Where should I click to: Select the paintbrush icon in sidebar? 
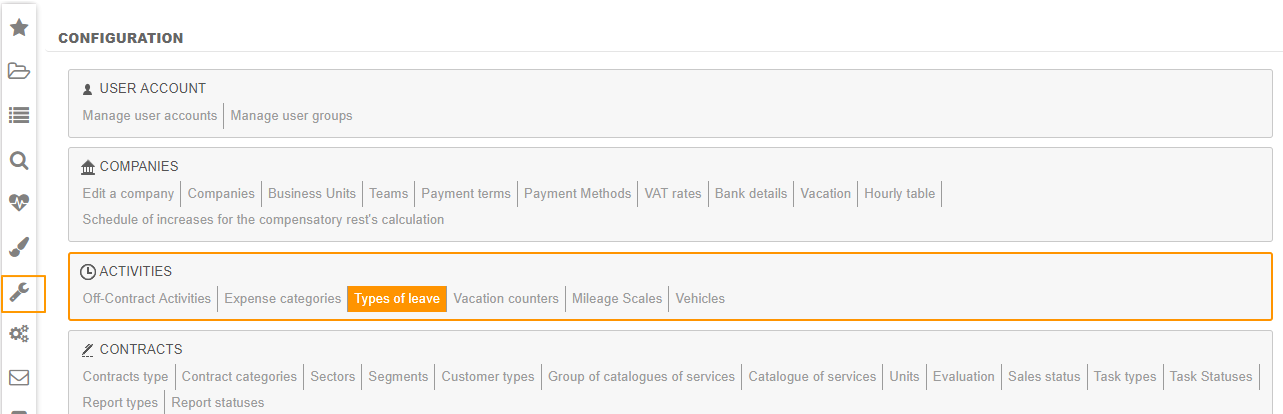point(18,247)
